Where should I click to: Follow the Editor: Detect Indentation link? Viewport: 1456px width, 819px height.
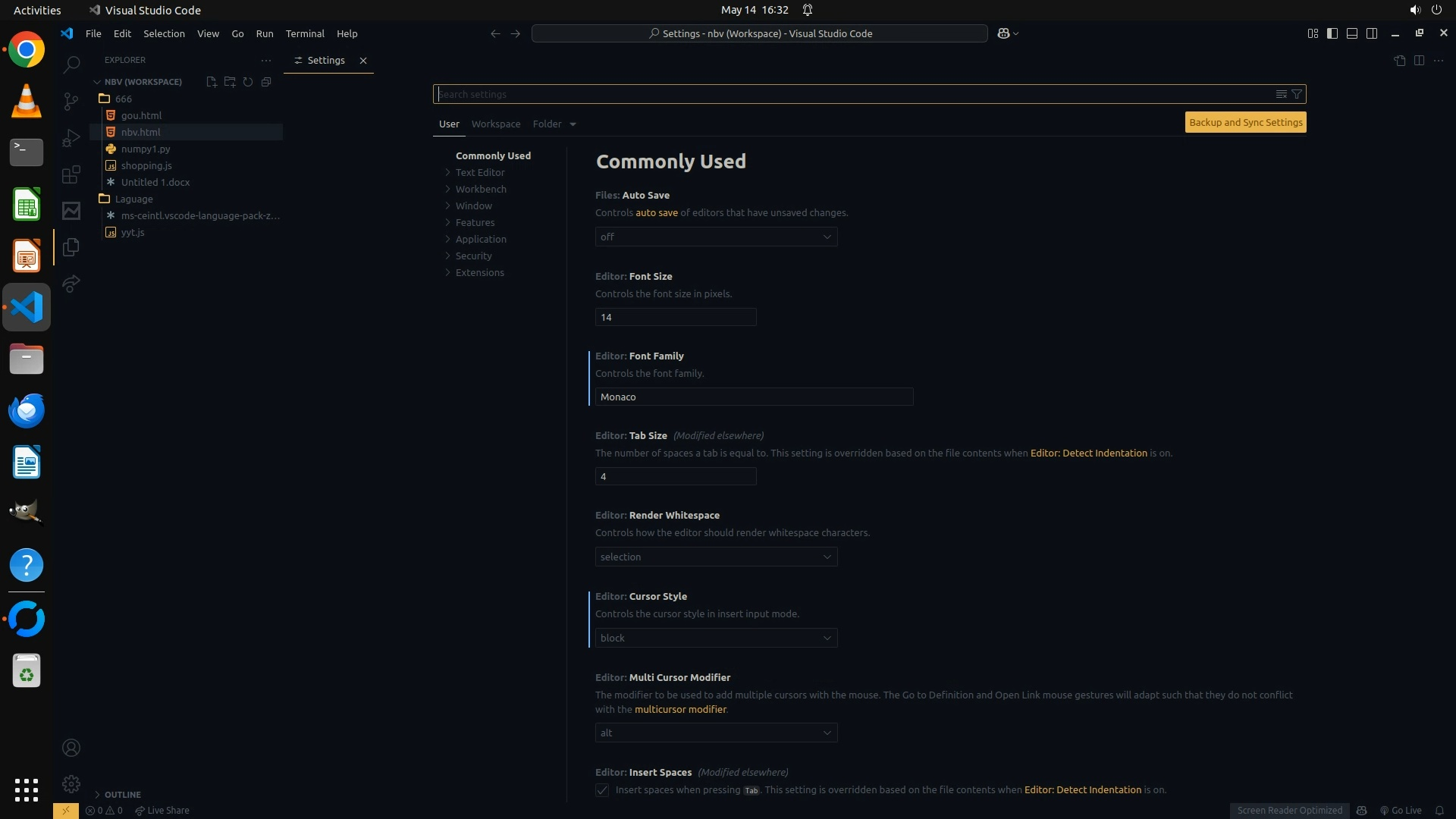[x=1088, y=453]
